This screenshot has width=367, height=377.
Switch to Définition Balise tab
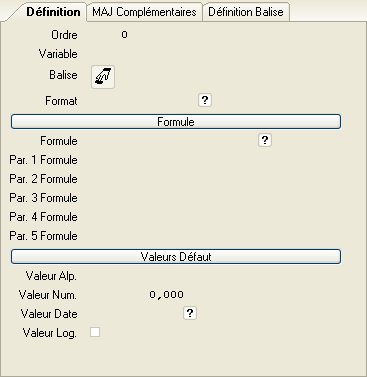pos(246,12)
